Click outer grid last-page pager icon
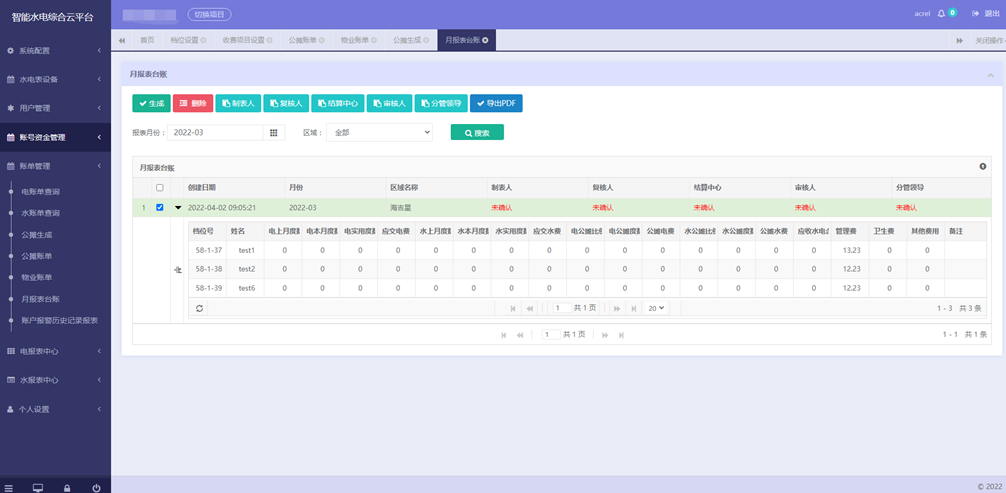 621,335
